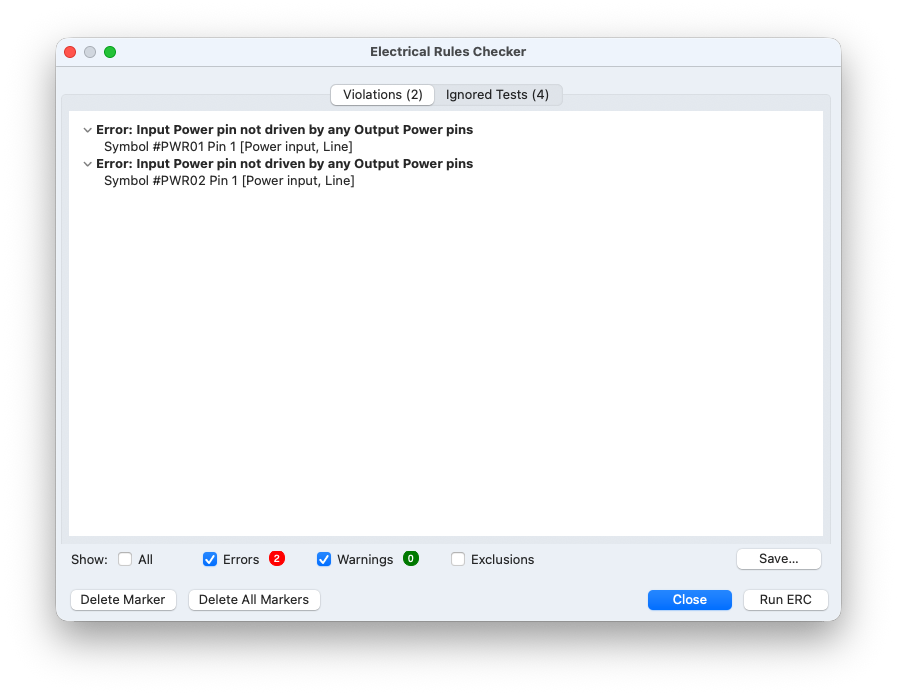Viewport: 897px width, 695px height.
Task: Disable the Warnings checkbox
Action: tap(324, 559)
